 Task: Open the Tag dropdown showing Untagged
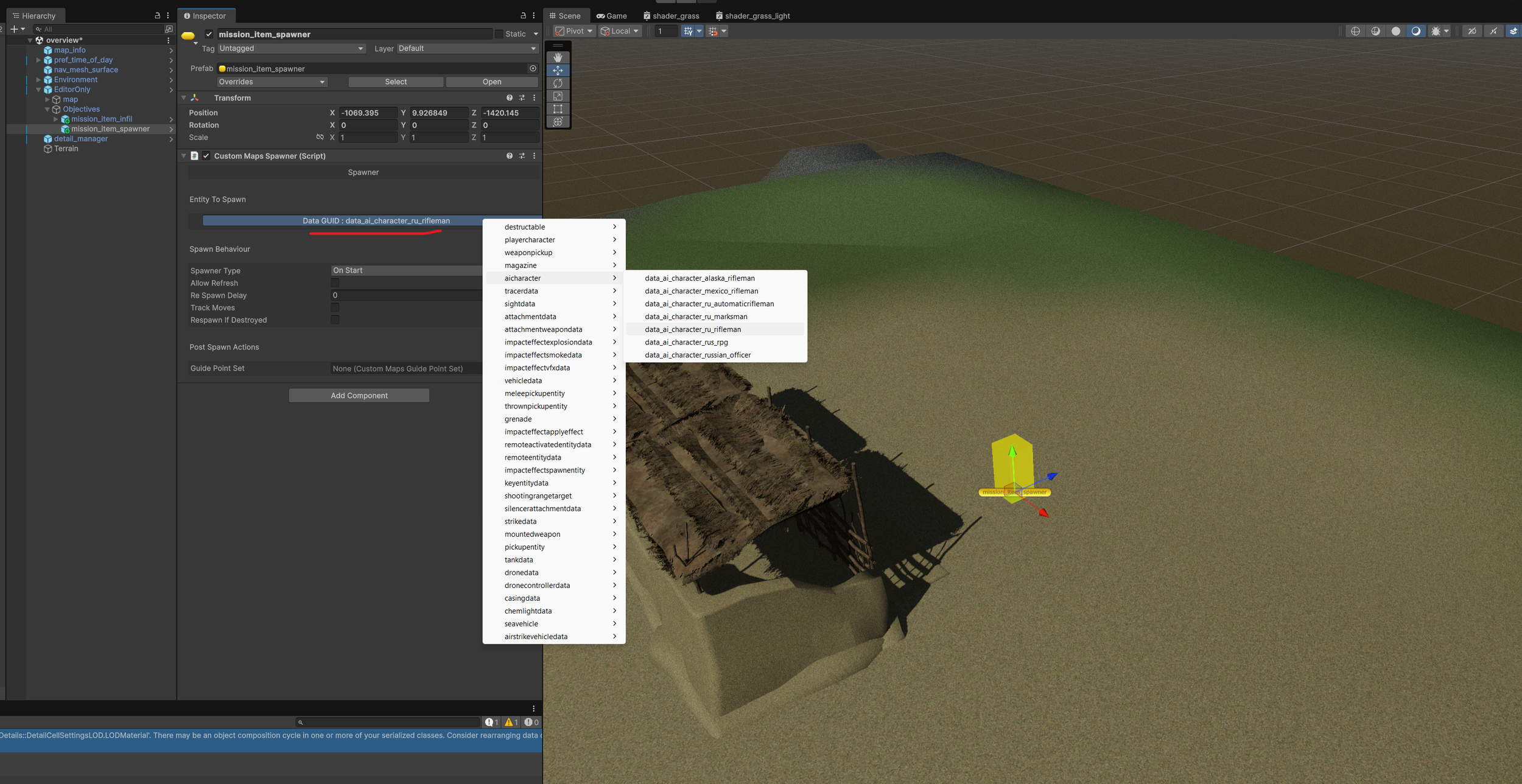[x=291, y=49]
